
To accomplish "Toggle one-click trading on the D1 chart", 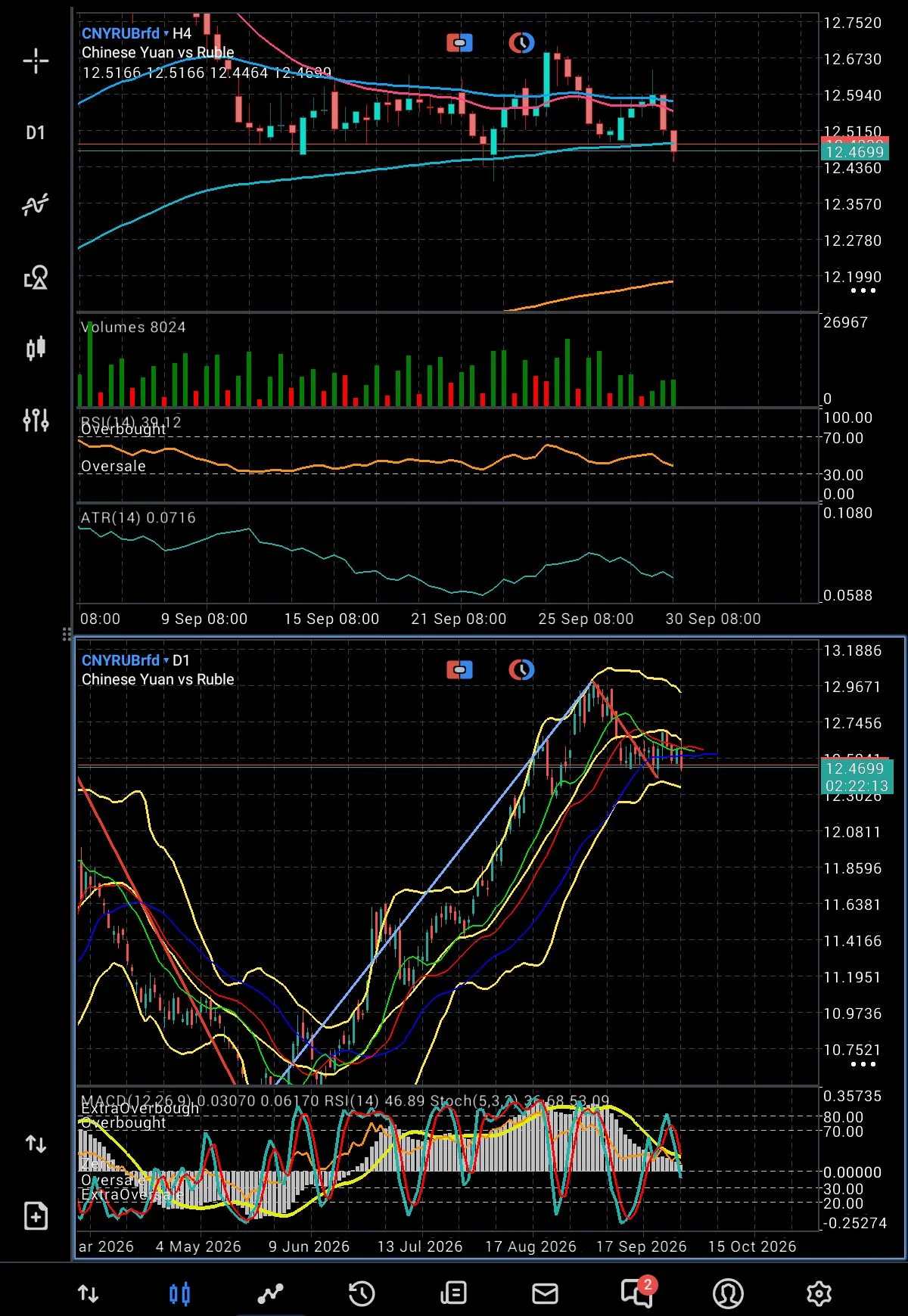I will [x=459, y=670].
